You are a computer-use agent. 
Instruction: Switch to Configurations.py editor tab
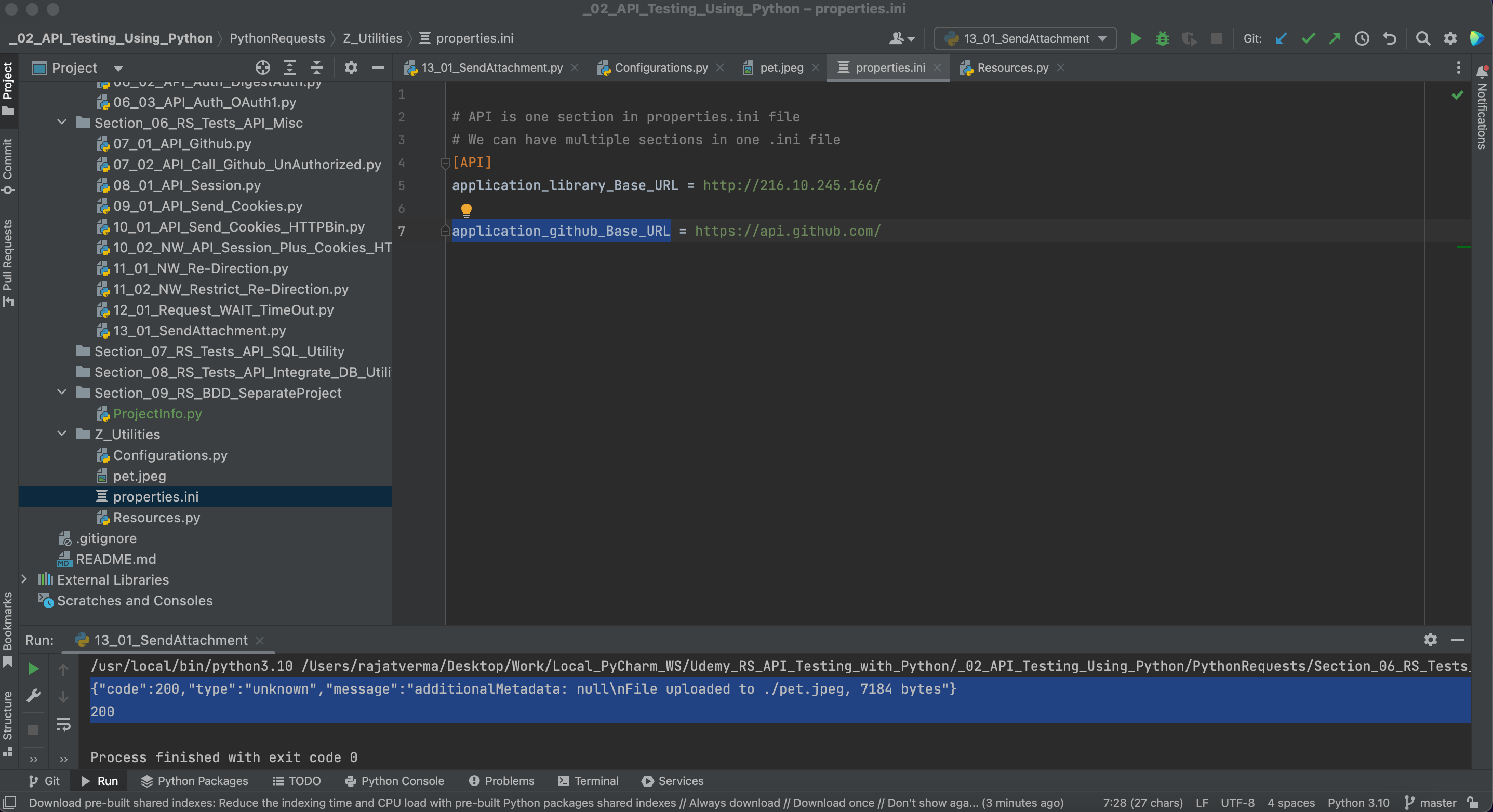point(660,68)
